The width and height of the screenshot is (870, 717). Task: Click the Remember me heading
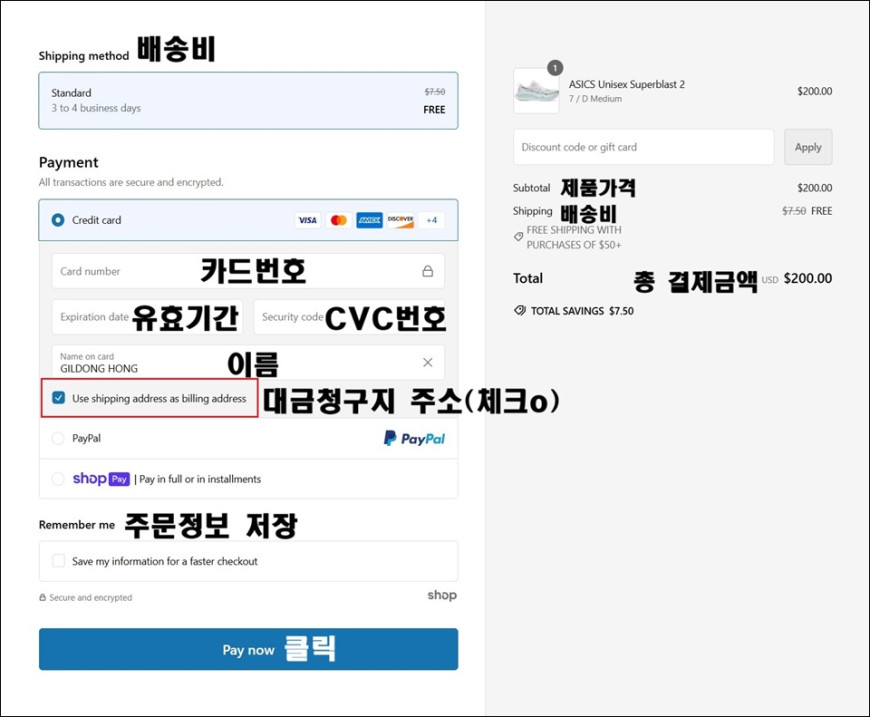click(77, 525)
